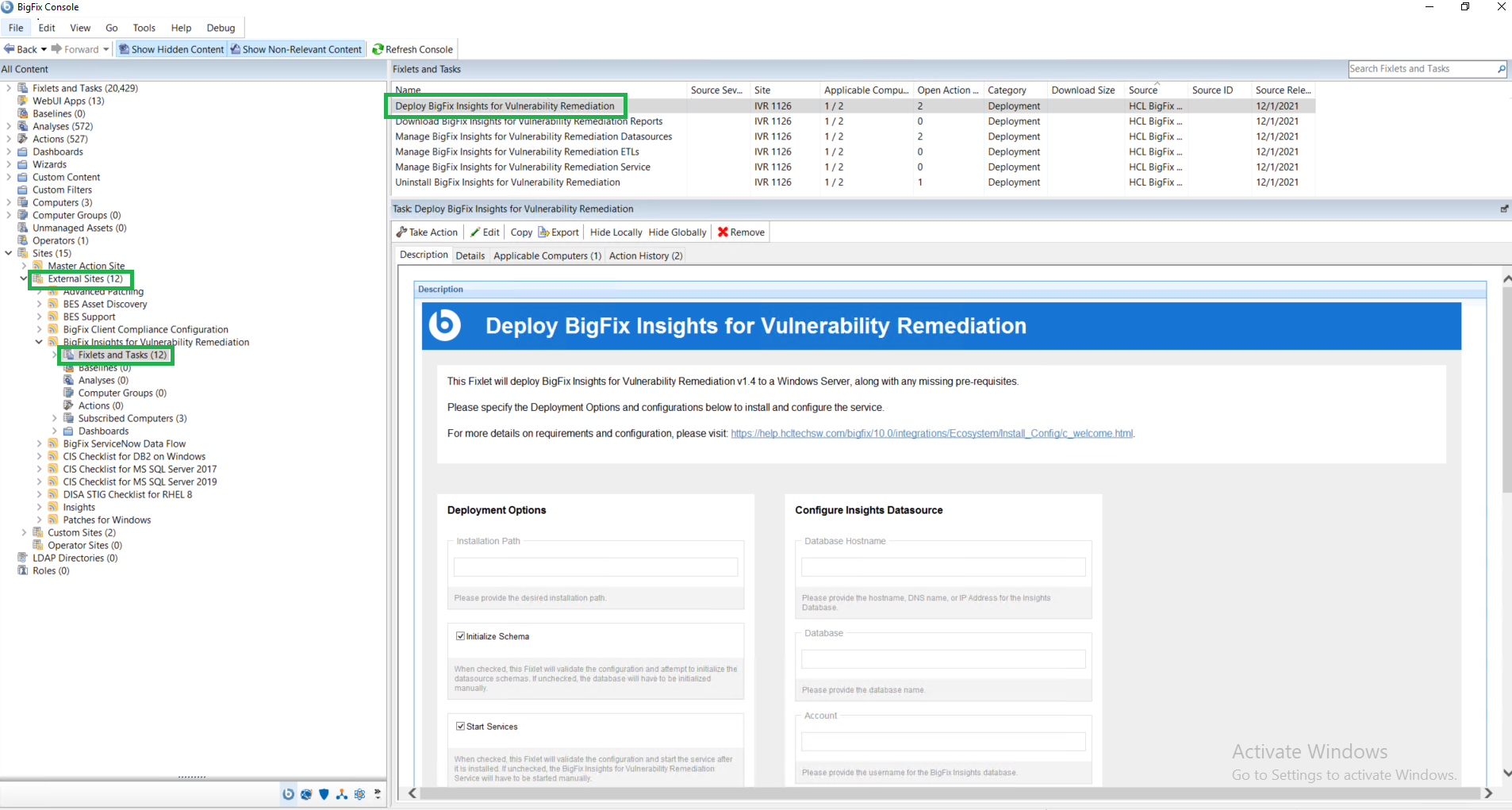Collapse the External Sites (12) node
The width and height of the screenshot is (1512, 810).
pyautogui.click(x=24, y=278)
